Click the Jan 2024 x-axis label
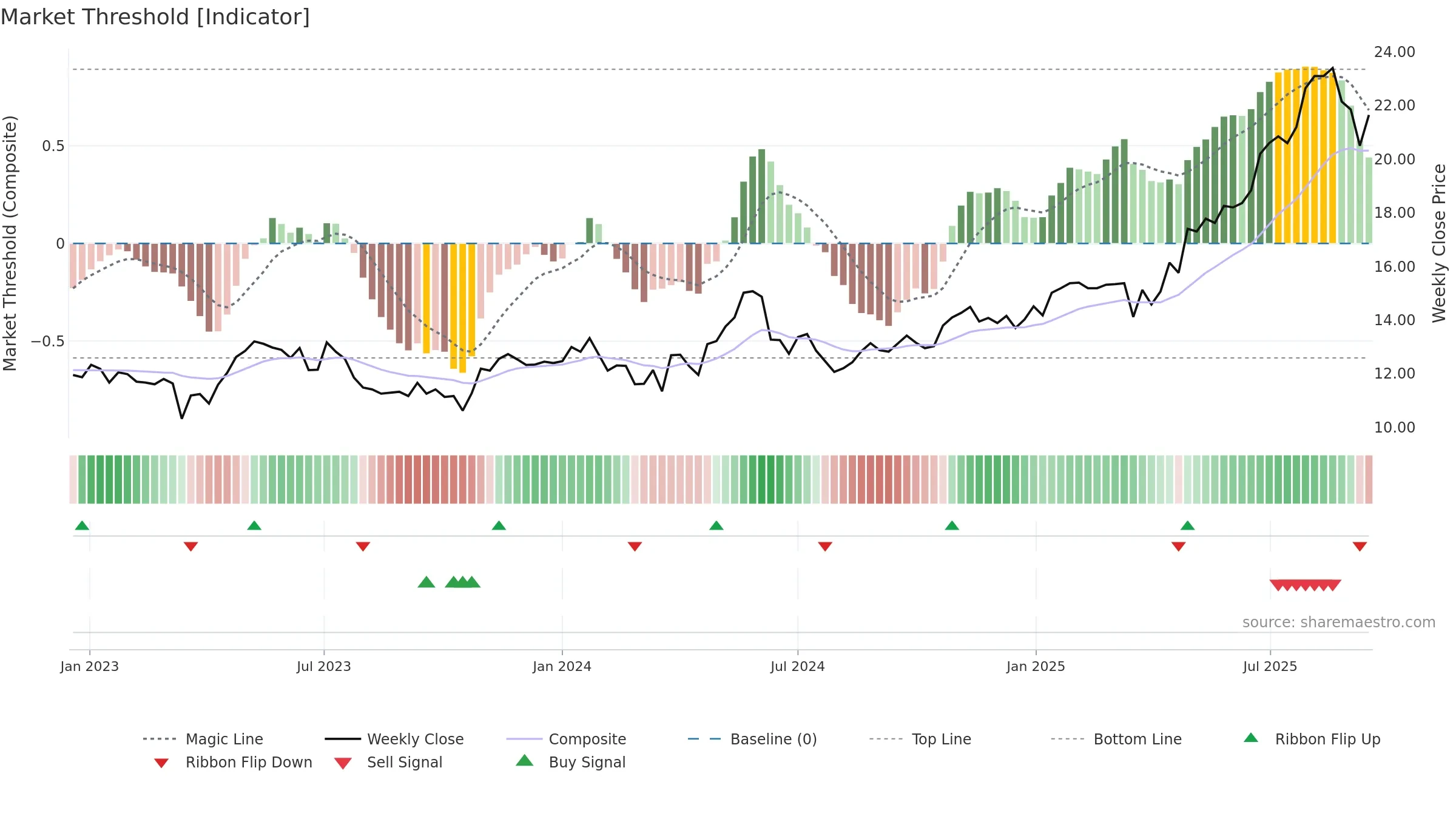The width and height of the screenshot is (1456, 819). click(562, 666)
